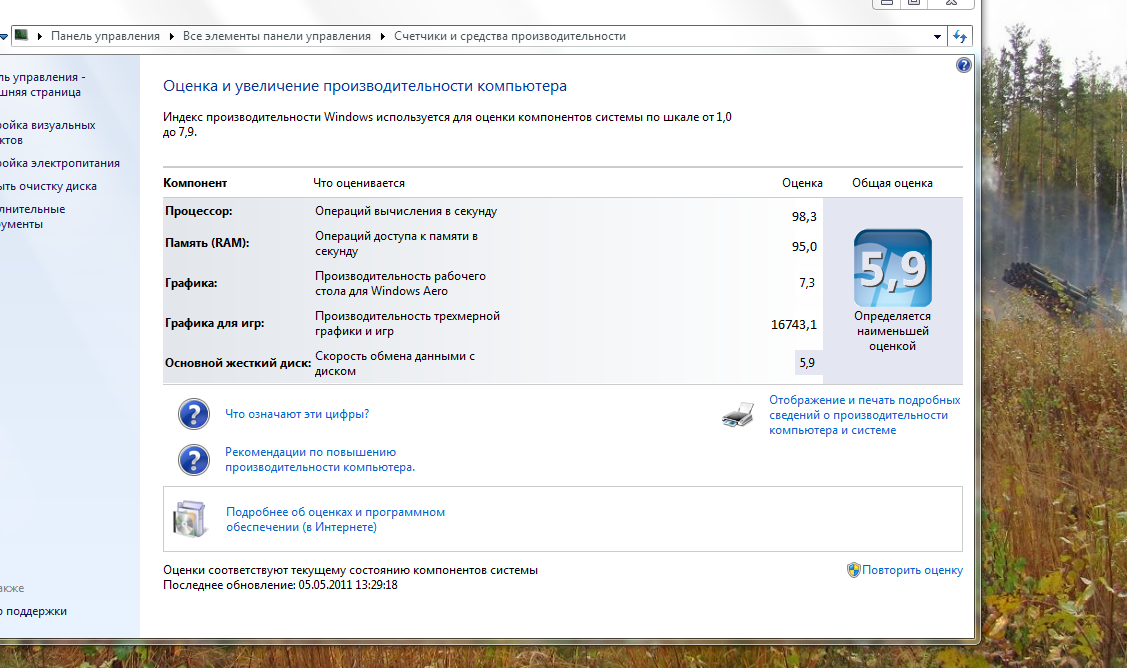Click question mark icon beside 'Рекомендации по повышению'
The width and height of the screenshot is (1127, 668).
tap(193, 460)
